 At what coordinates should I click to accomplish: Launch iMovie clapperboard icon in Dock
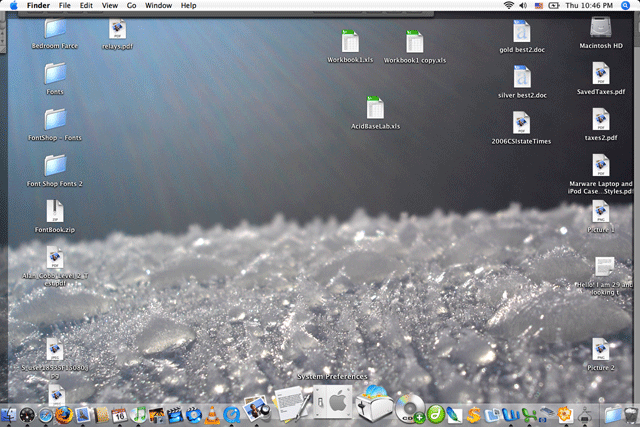pyautogui.click(x=175, y=415)
